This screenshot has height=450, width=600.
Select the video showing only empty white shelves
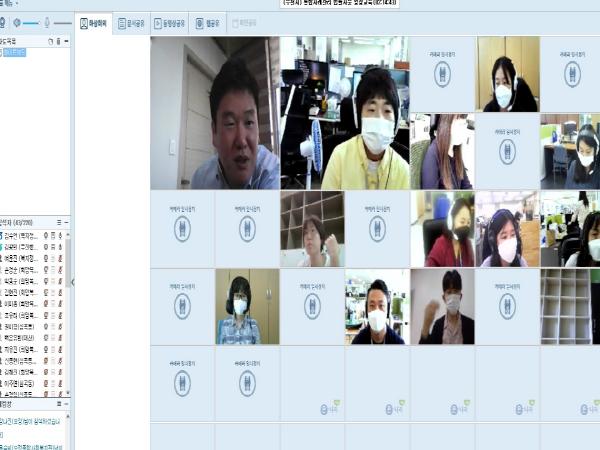click(570, 307)
